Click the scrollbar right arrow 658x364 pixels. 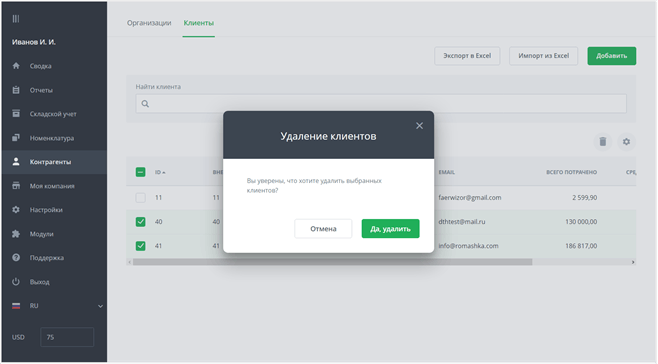coord(633,262)
